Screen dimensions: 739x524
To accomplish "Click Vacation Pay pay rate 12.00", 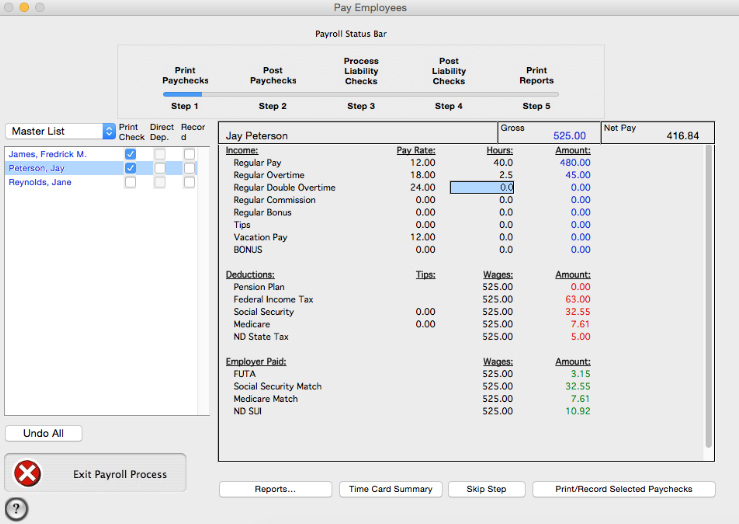I will 423,237.
